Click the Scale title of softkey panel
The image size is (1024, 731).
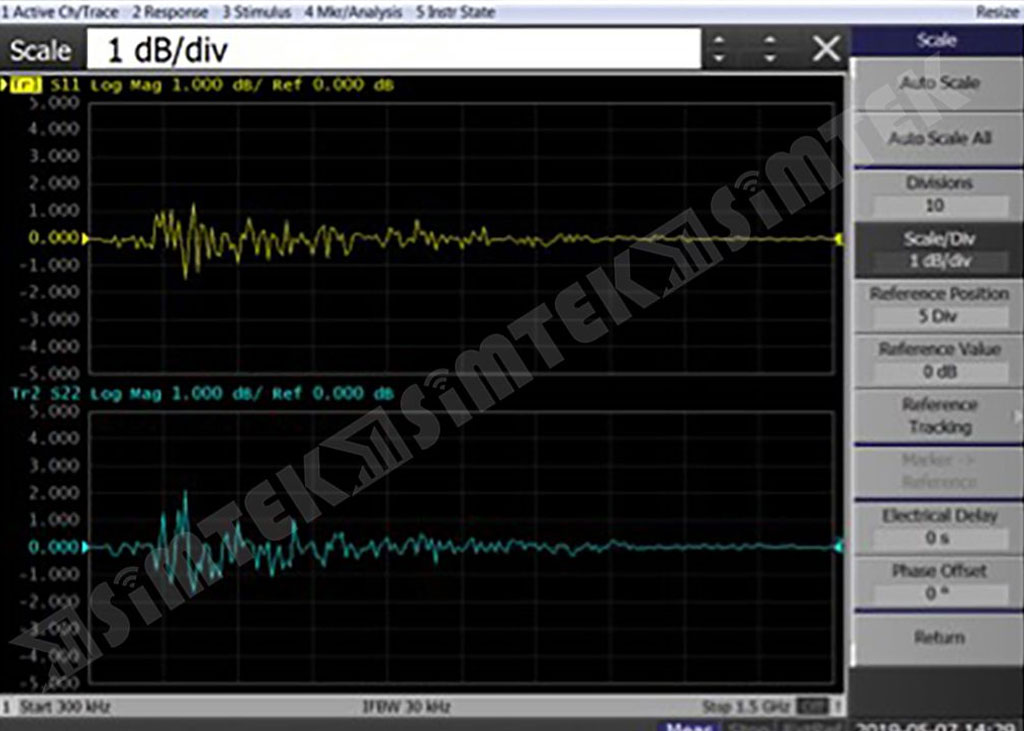(936, 41)
